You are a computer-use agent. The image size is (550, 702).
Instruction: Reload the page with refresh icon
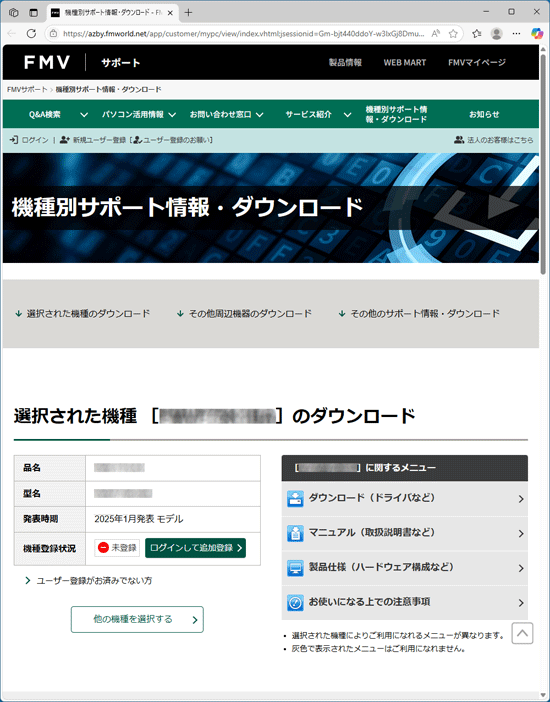coord(31,34)
